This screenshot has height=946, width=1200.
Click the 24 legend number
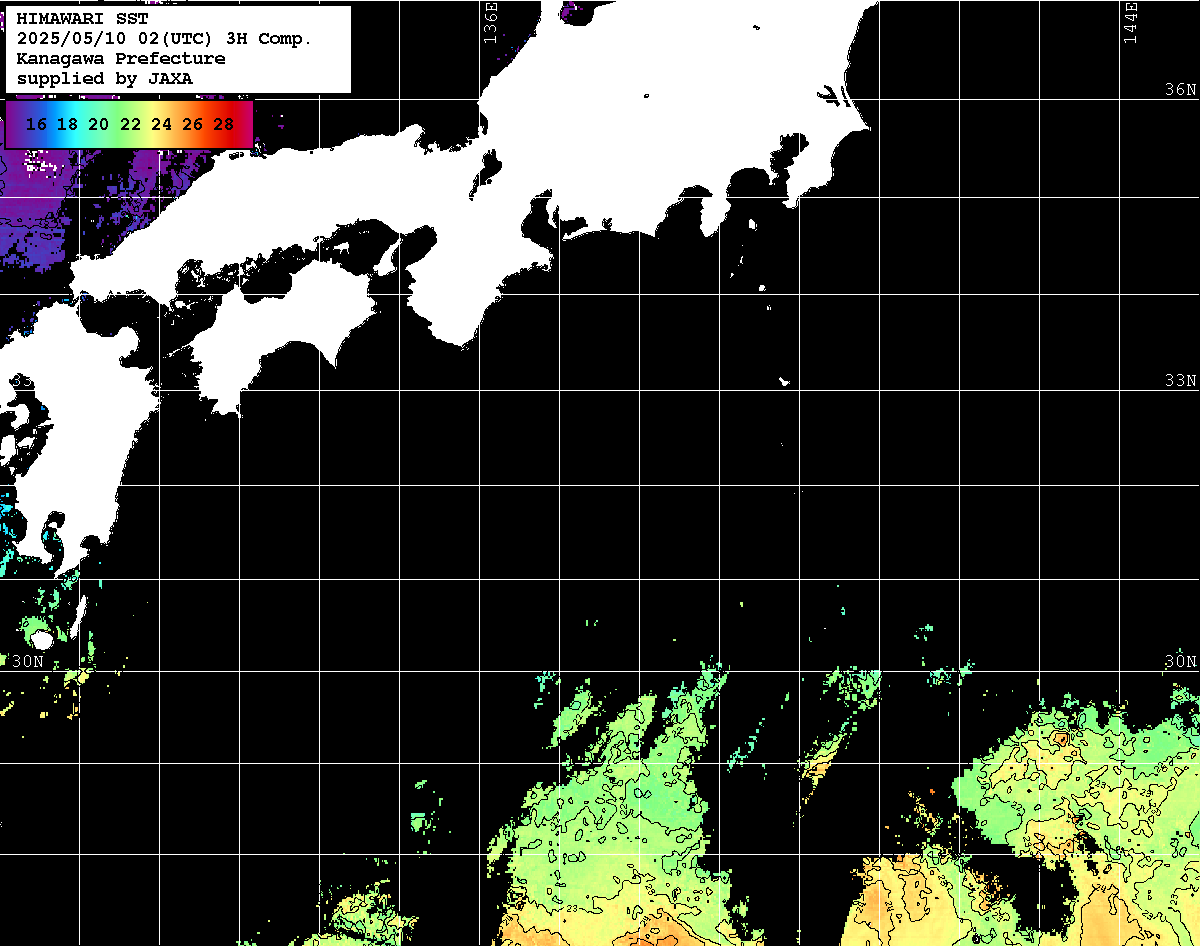pos(161,125)
